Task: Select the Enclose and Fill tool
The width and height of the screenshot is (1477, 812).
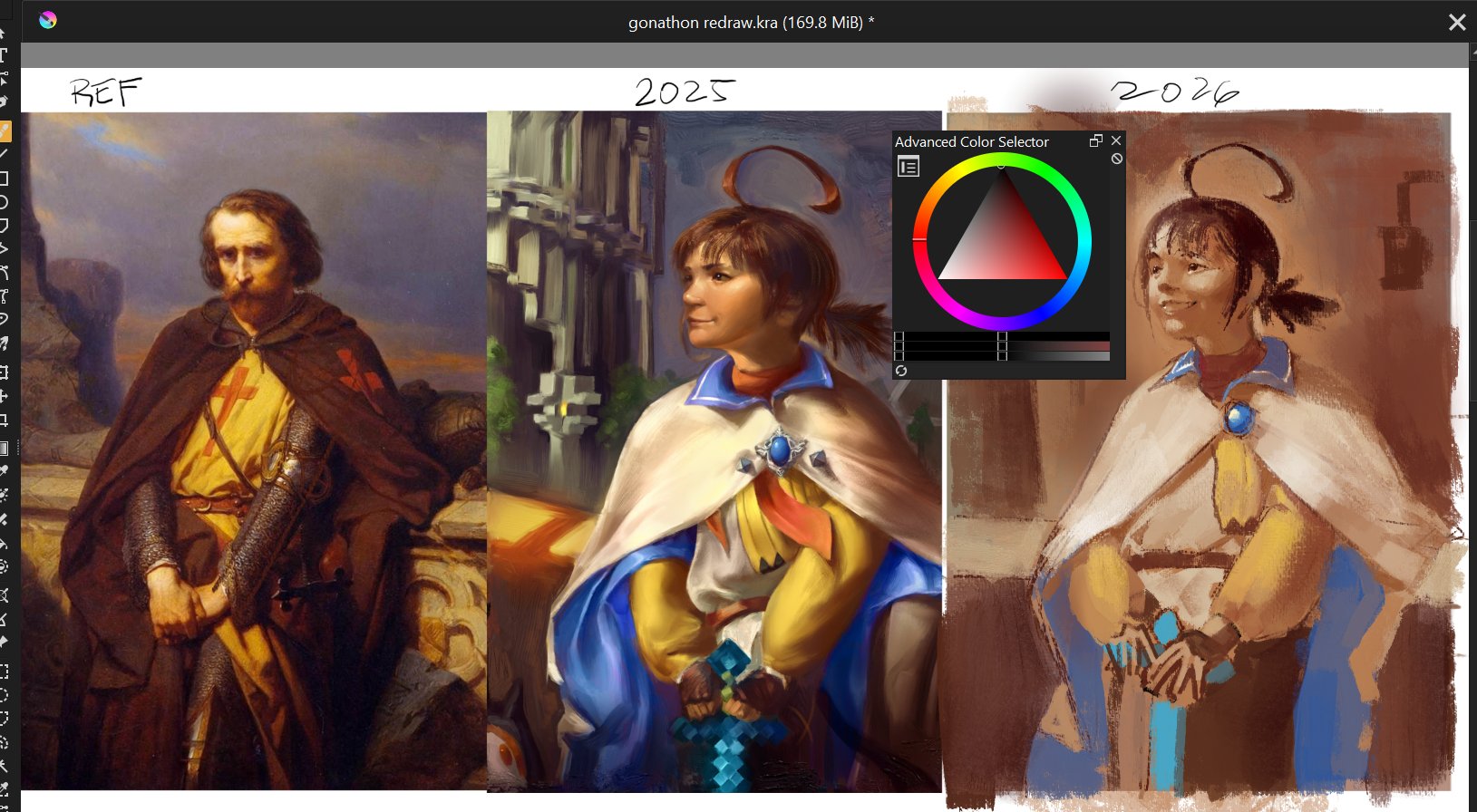Action: click(4, 566)
